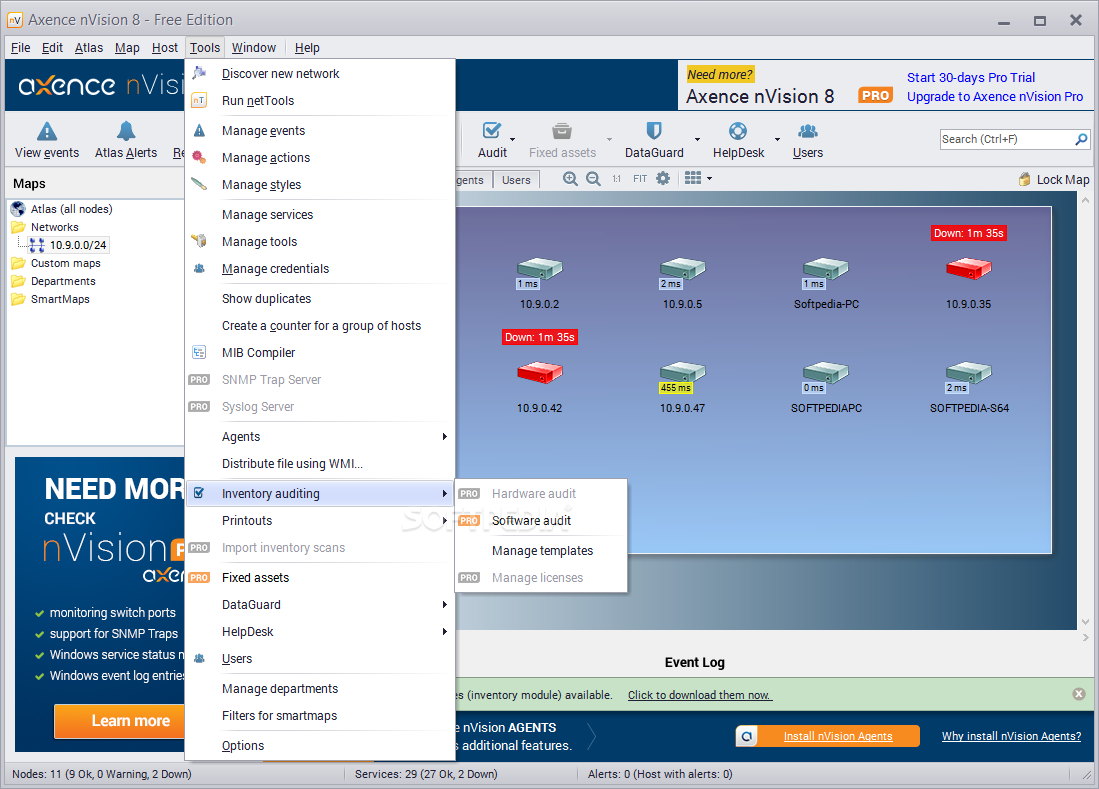Open the Users toolbar icon
The height and width of the screenshot is (789, 1099).
pyautogui.click(x=807, y=132)
